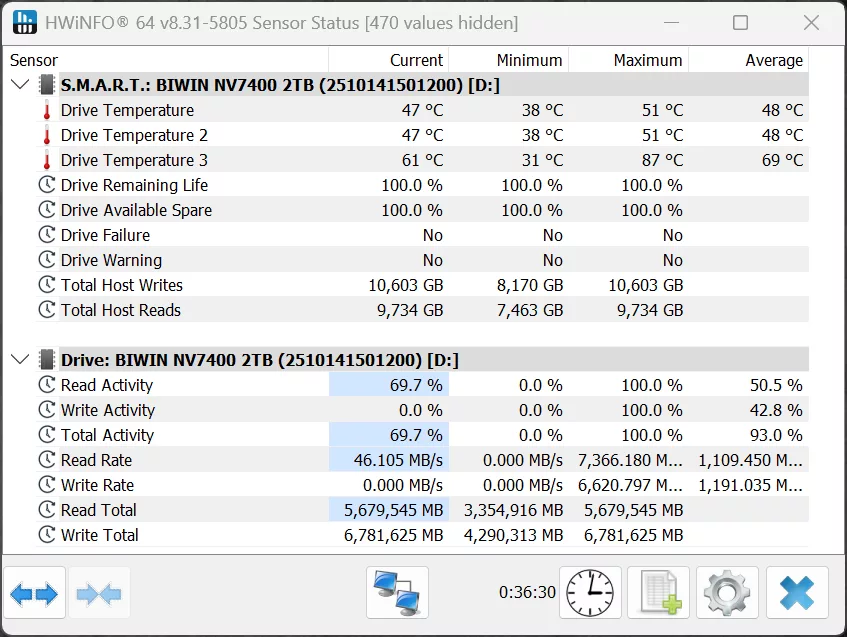
Task: Click the Sensor column header
Action: point(166,60)
